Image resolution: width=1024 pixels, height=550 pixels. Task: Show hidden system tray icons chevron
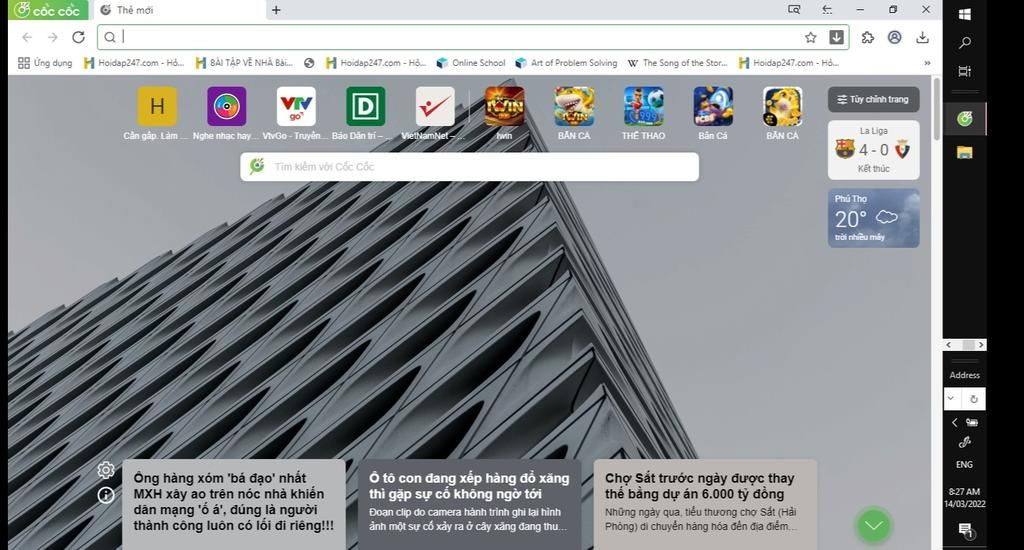point(954,423)
